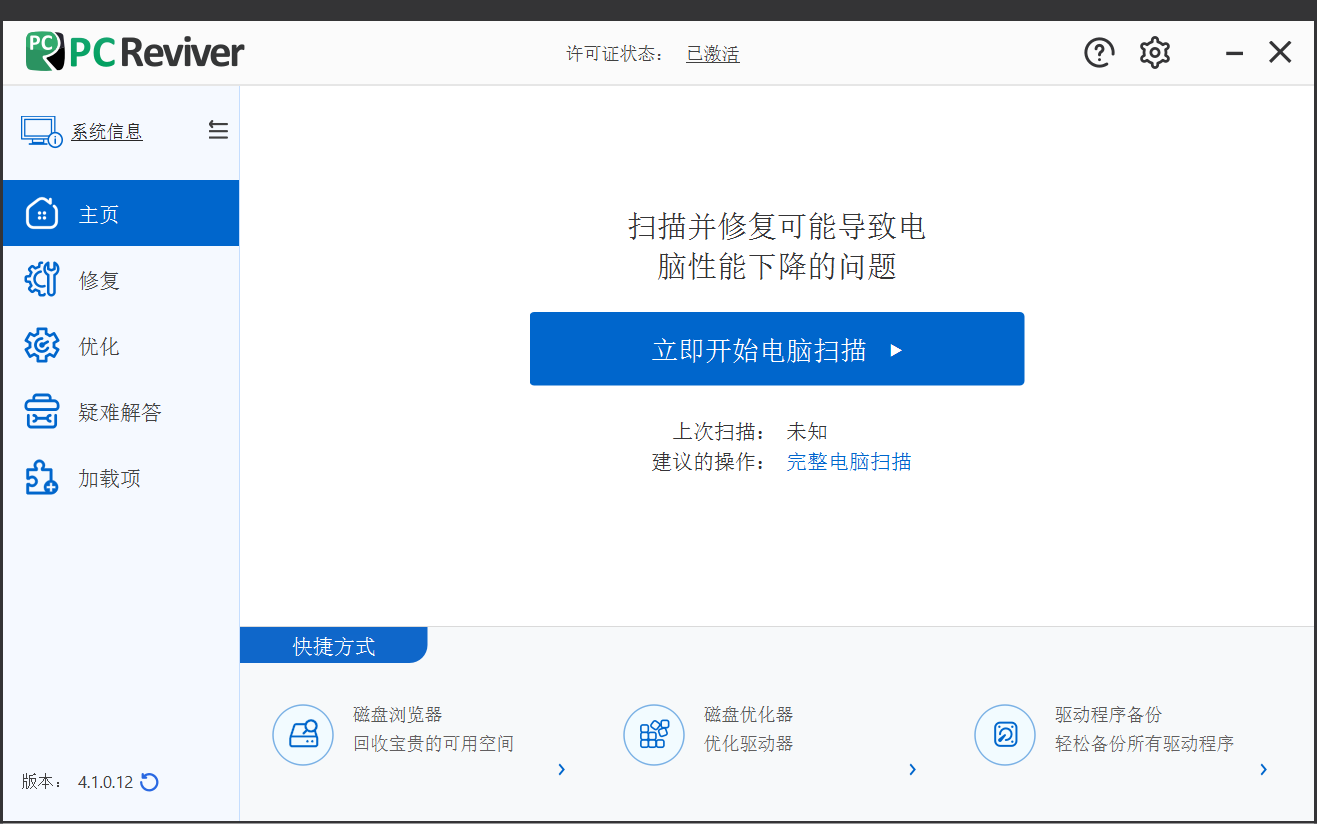Click the 已激活 license status link

(713, 54)
